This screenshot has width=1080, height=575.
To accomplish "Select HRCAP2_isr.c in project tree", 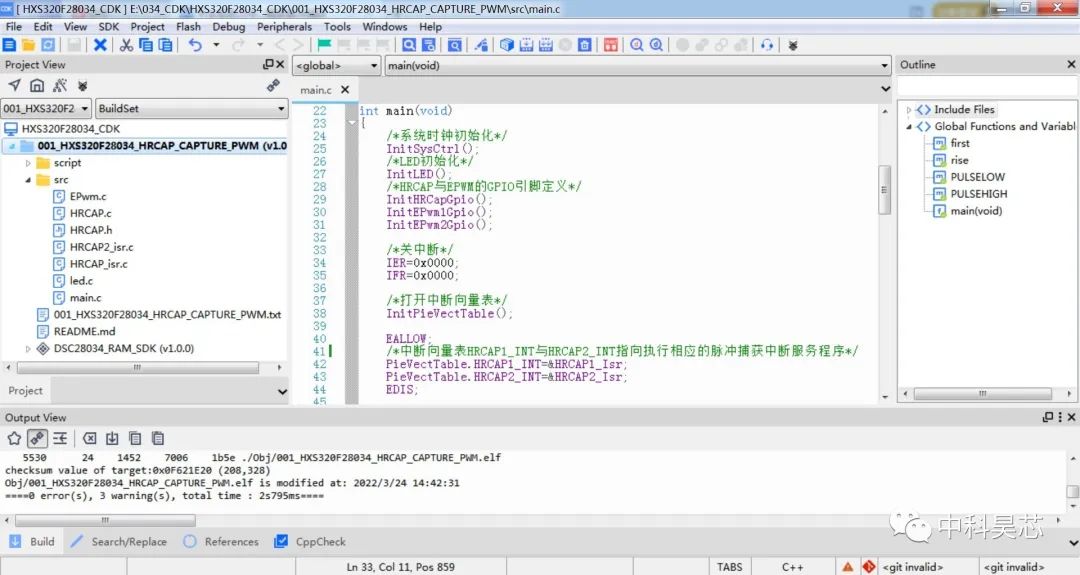I will [x=101, y=247].
